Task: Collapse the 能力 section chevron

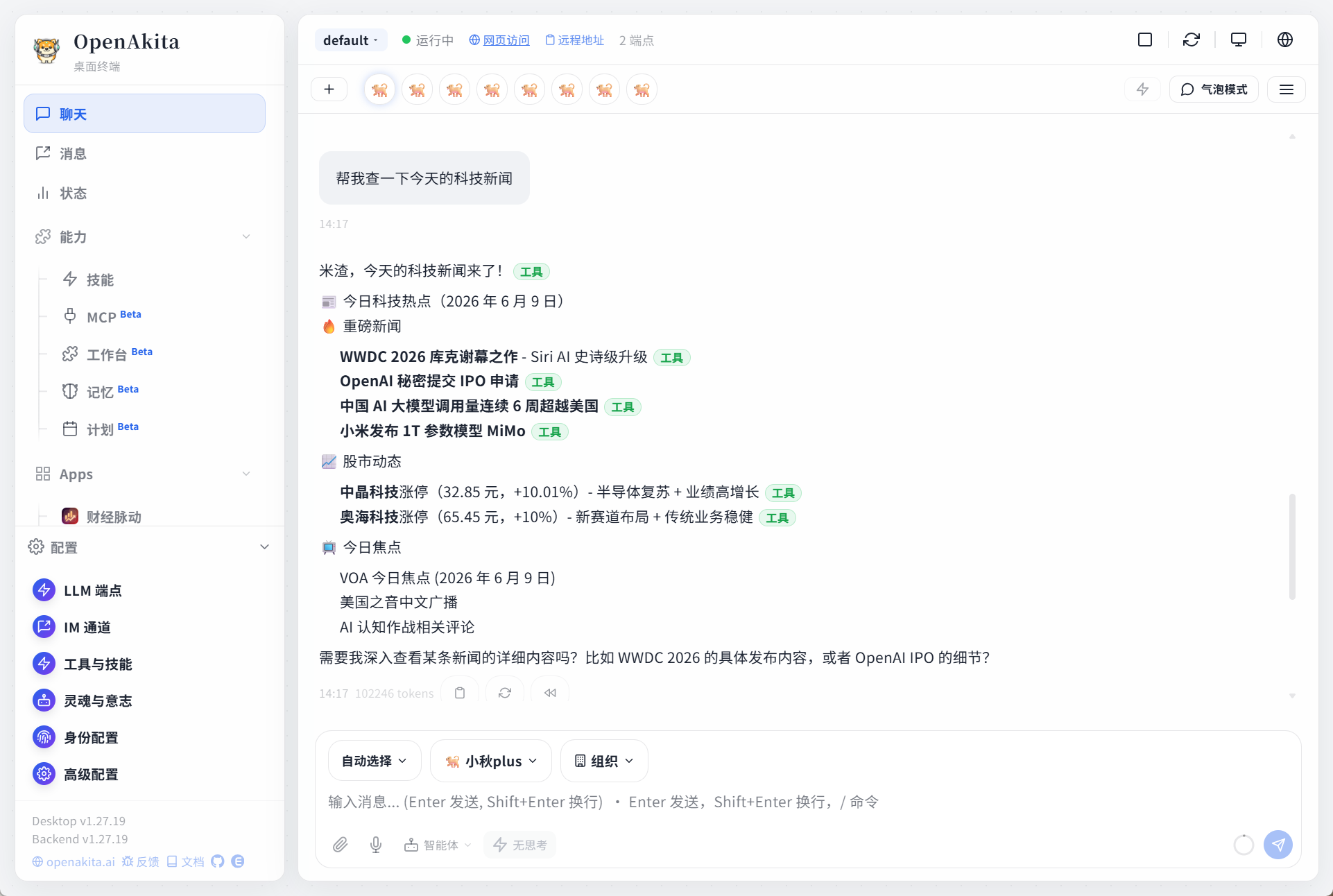Action: [246, 237]
